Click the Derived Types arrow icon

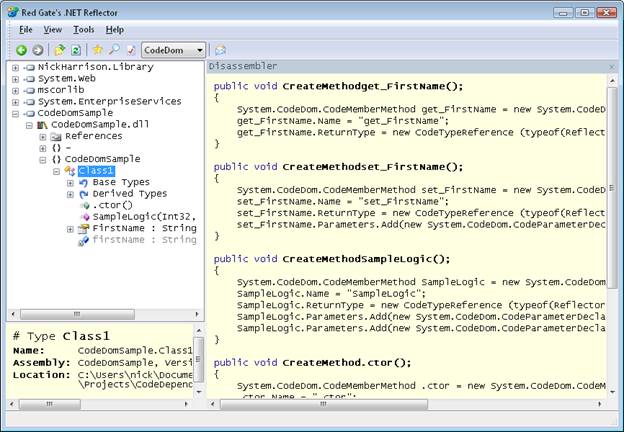click(84, 195)
